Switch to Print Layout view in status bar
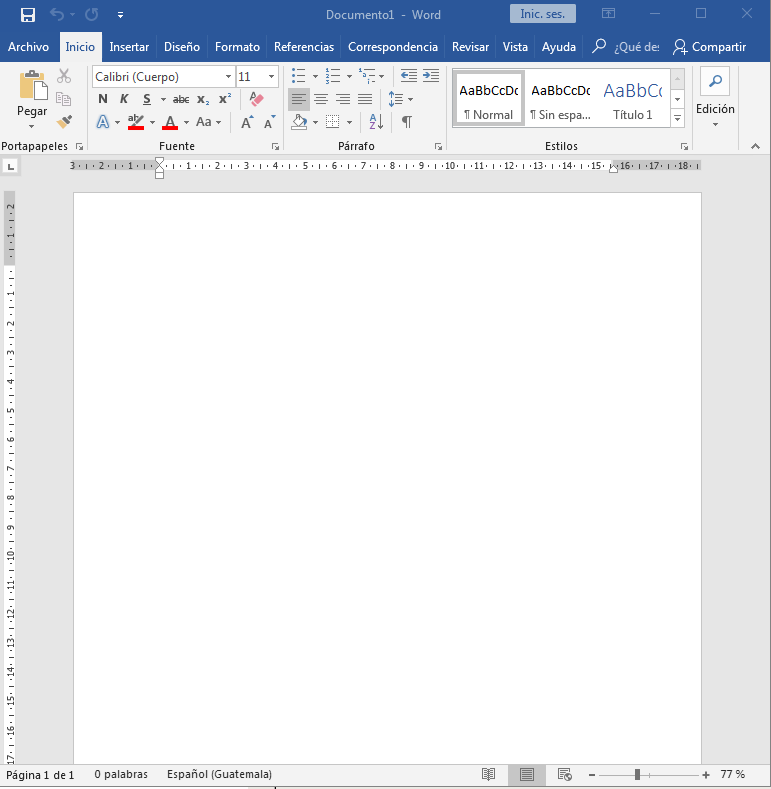Viewport: 771px width, 789px height. (x=527, y=774)
